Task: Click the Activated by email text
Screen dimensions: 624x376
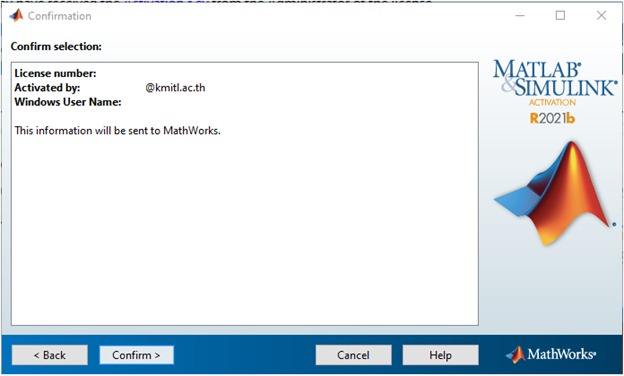Action: (175, 88)
